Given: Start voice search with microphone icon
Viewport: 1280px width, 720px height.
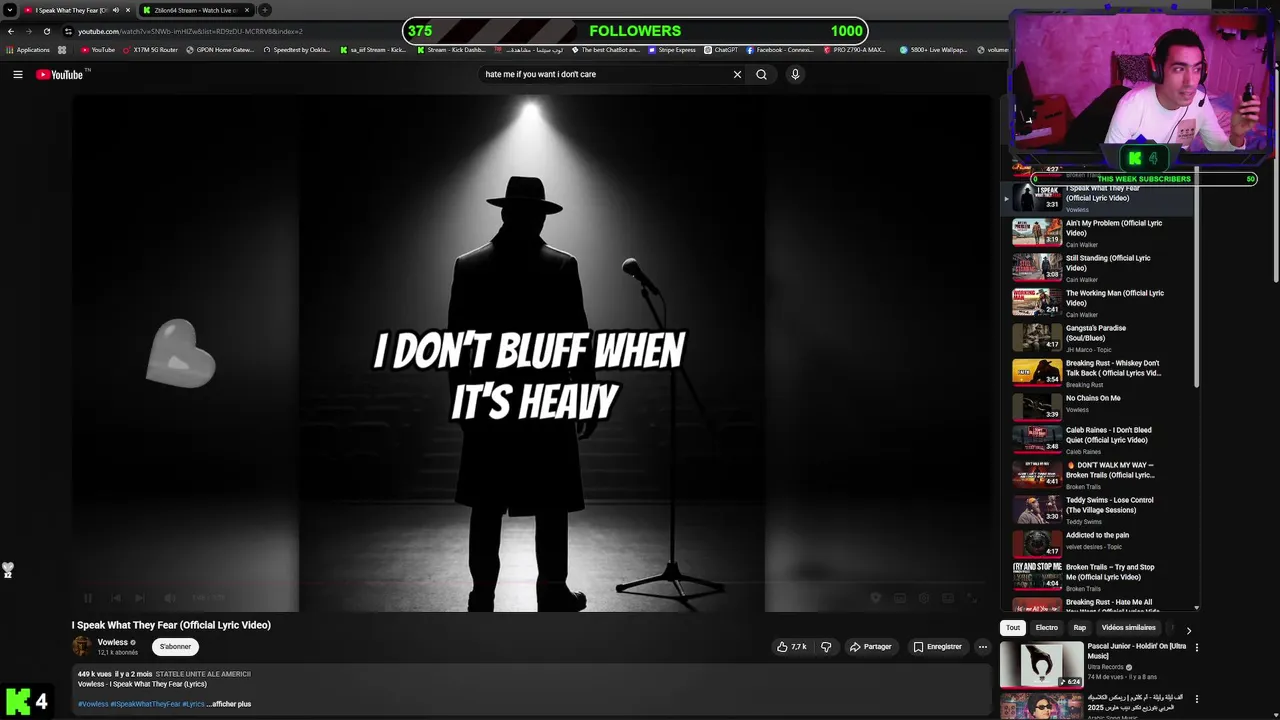Looking at the screenshot, I should [x=795, y=74].
